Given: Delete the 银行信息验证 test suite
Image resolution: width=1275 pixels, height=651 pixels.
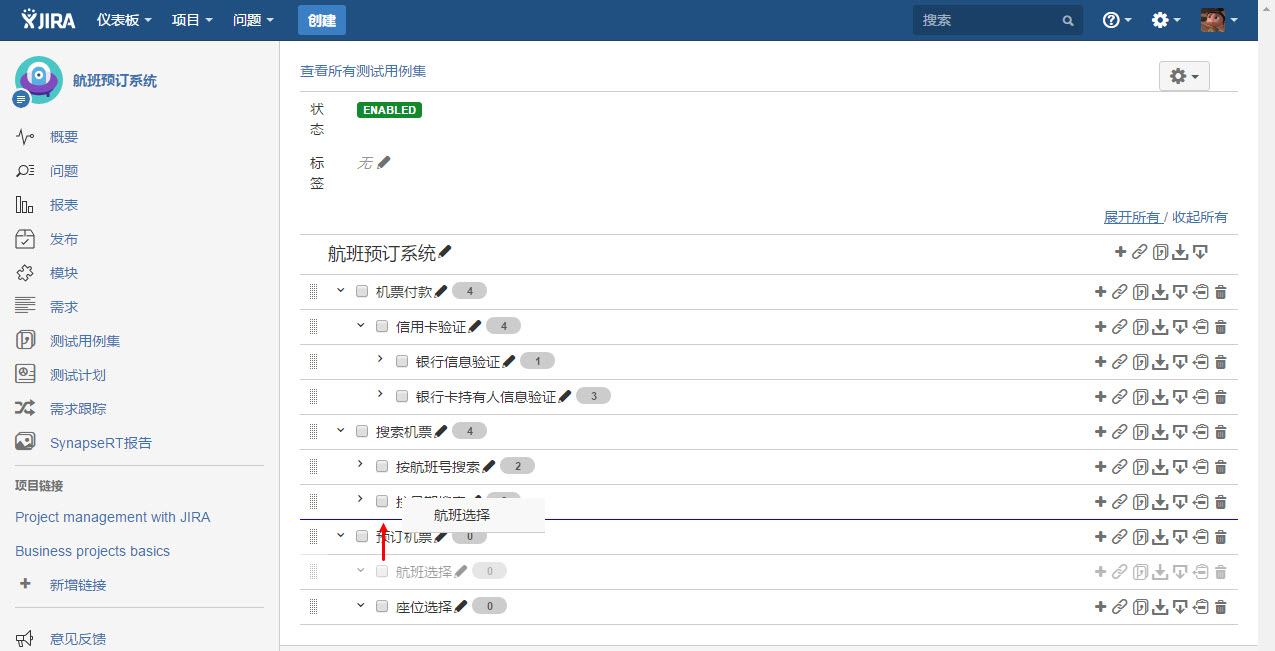Looking at the screenshot, I should 1220,362.
